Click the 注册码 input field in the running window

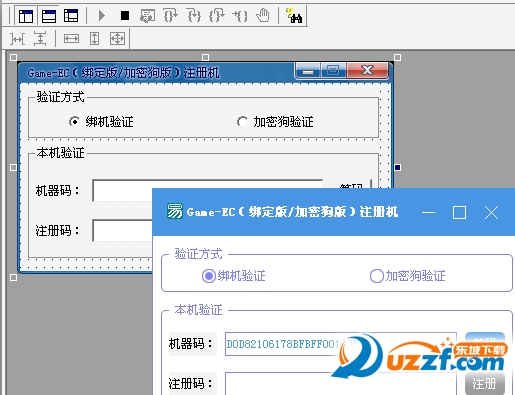point(341,384)
